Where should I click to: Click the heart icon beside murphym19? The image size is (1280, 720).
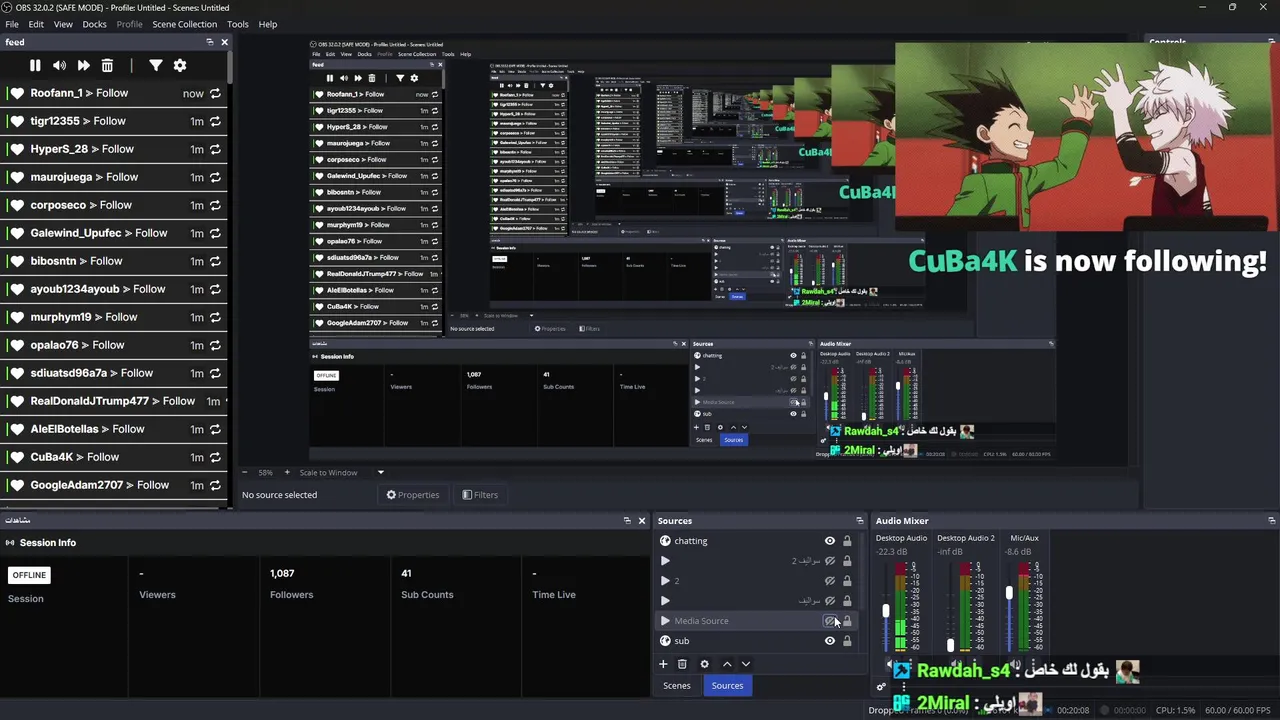coord(17,317)
